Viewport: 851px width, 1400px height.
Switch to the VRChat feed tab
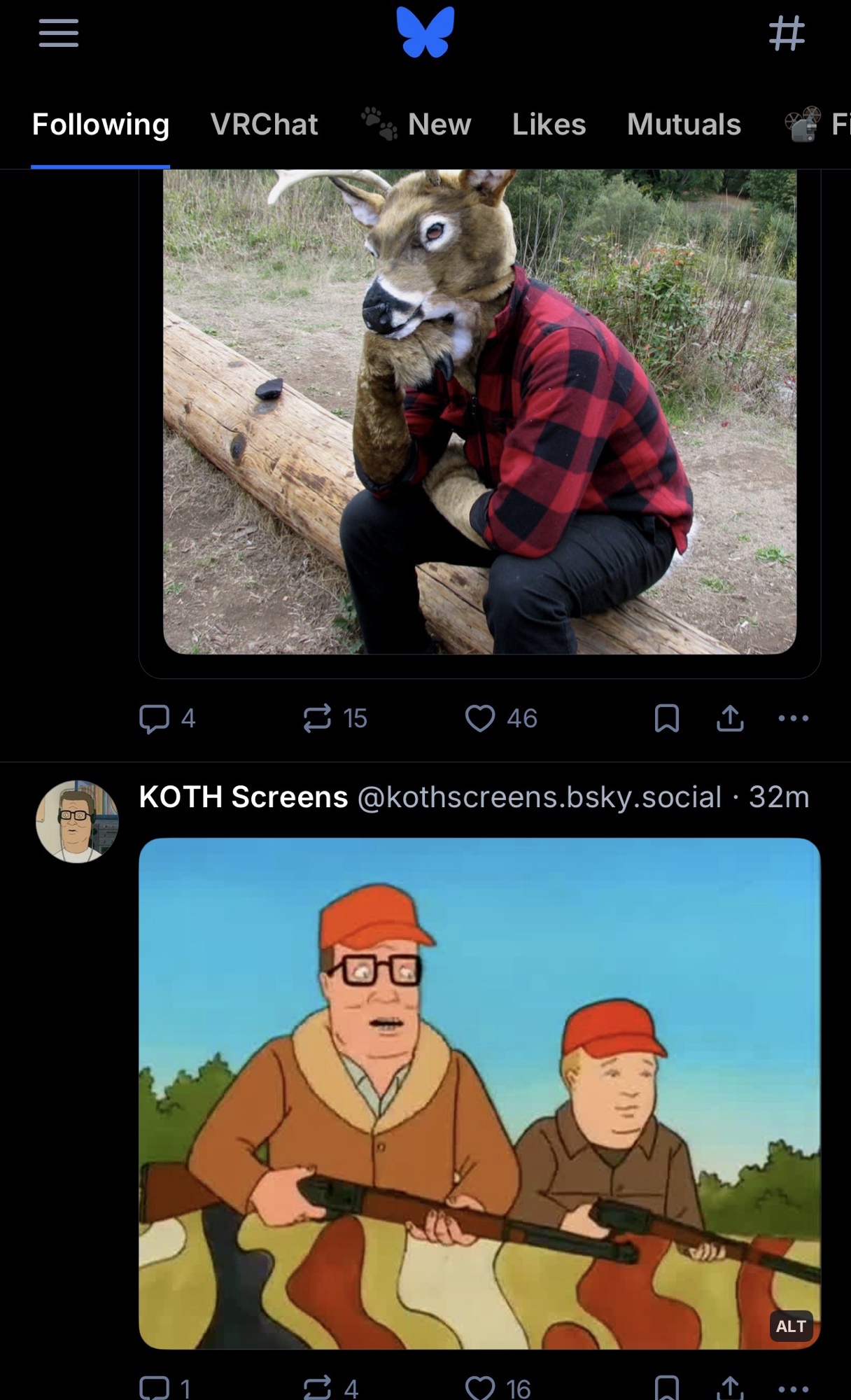[x=264, y=125]
